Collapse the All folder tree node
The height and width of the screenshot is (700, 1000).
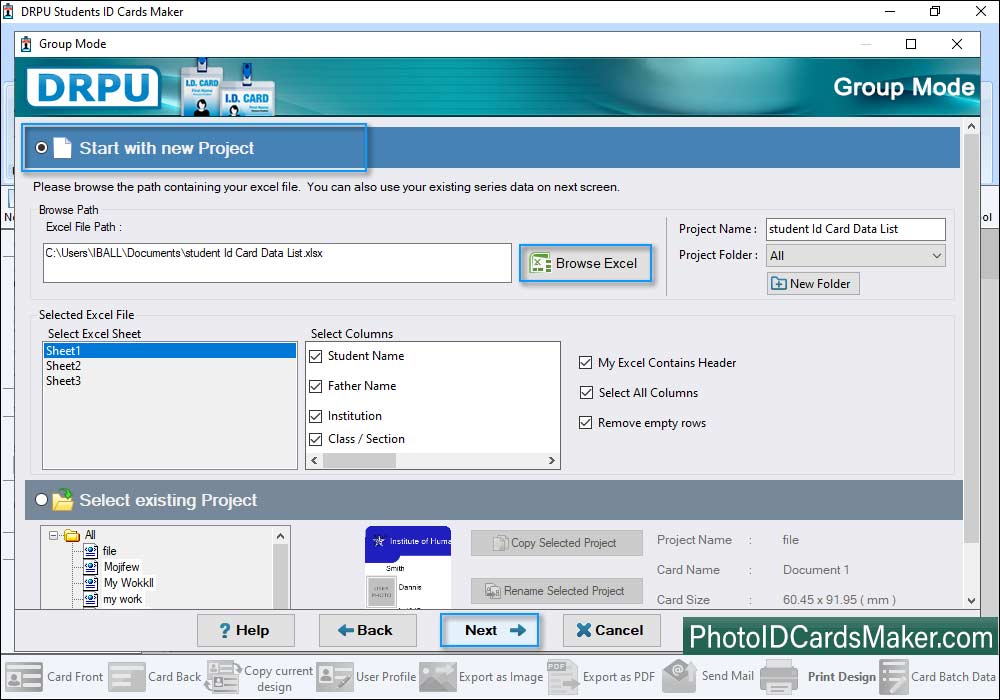(x=54, y=535)
